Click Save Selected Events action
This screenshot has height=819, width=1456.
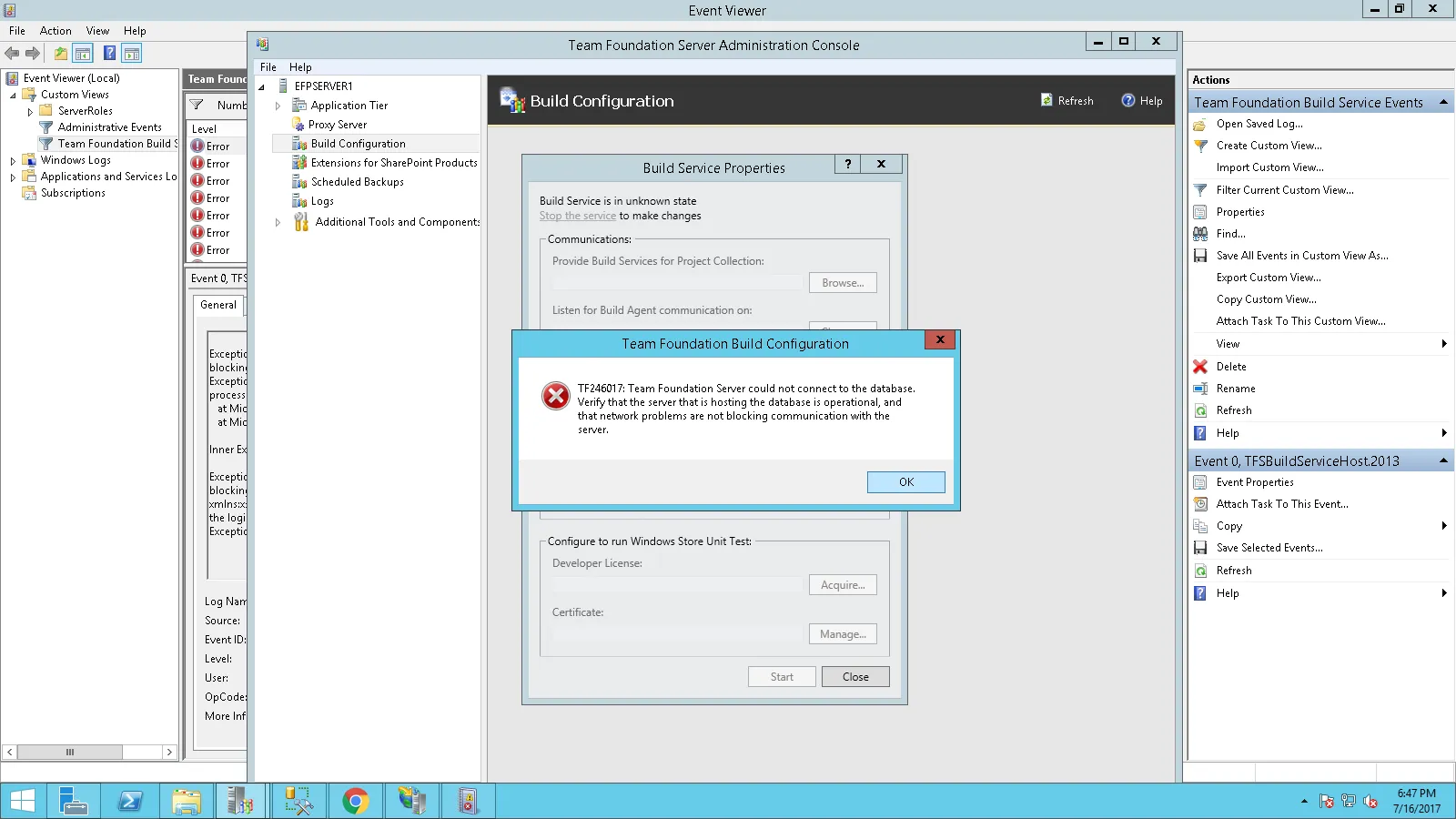pyautogui.click(x=1269, y=548)
